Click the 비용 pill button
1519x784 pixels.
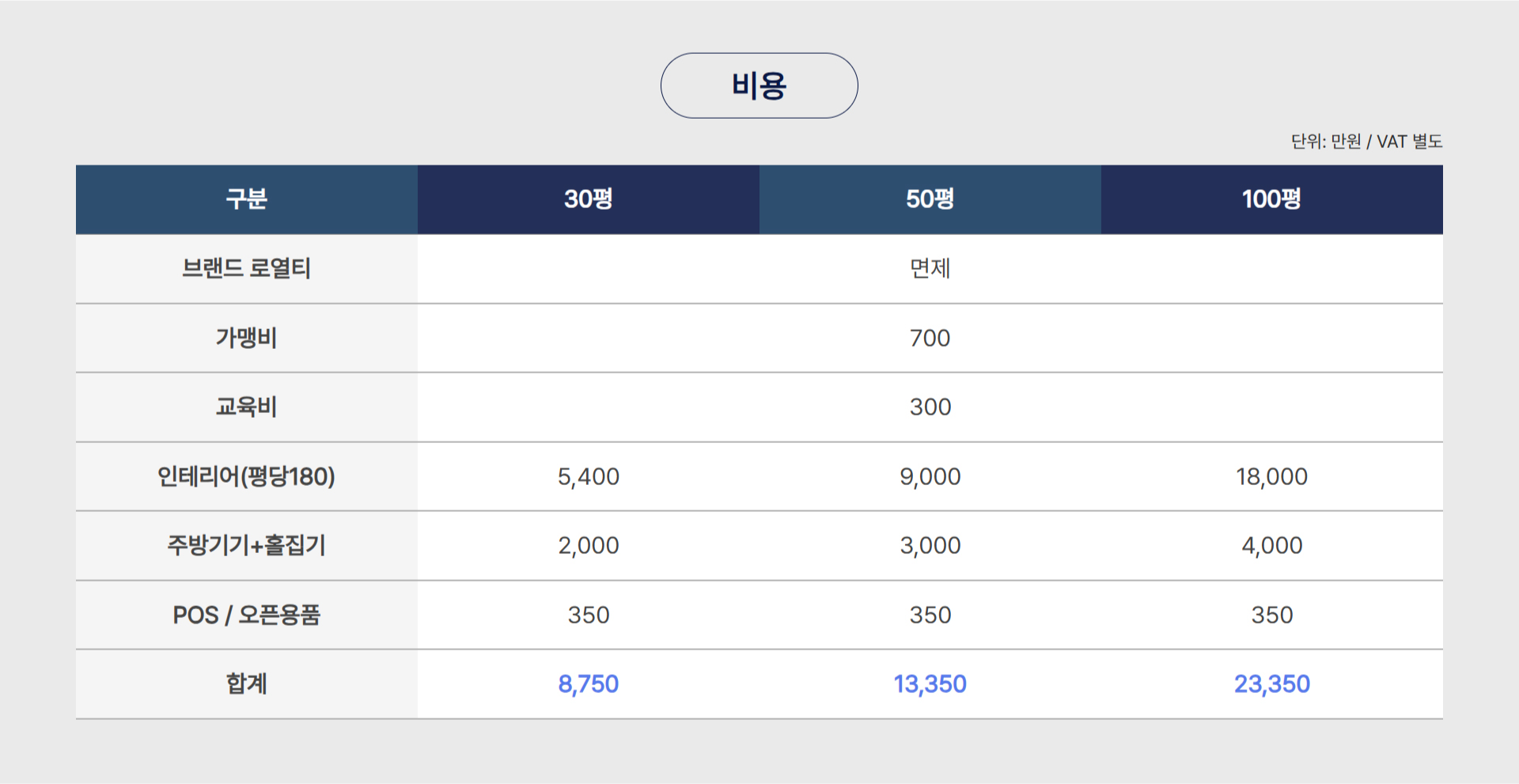click(x=759, y=85)
